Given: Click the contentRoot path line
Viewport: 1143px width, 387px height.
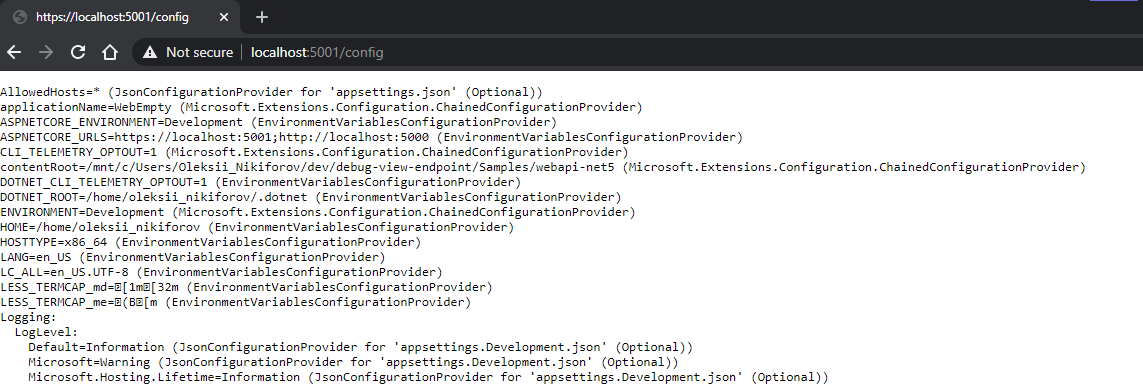Looking at the screenshot, I should (543, 168).
